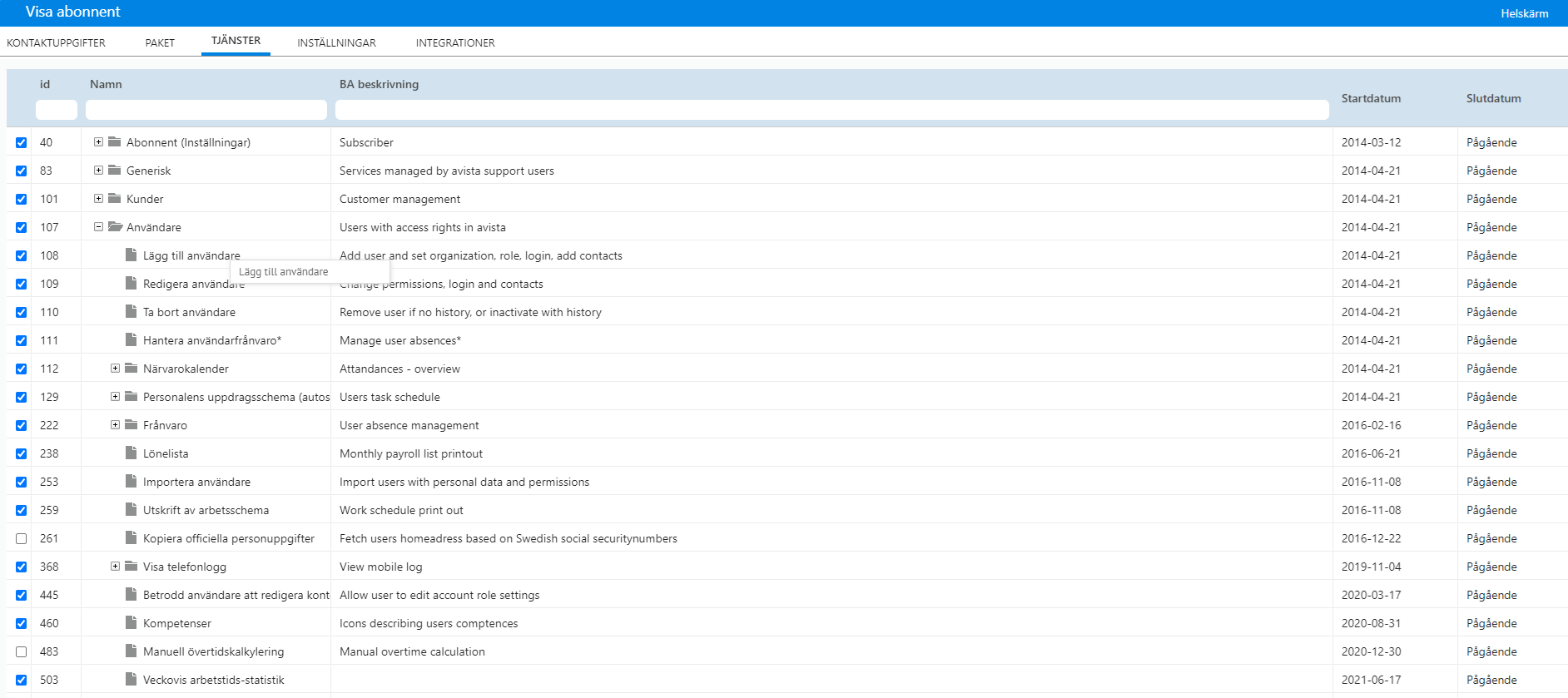Select 'View mobile log' description cell
The height and width of the screenshot is (698, 1568).
coord(831,567)
